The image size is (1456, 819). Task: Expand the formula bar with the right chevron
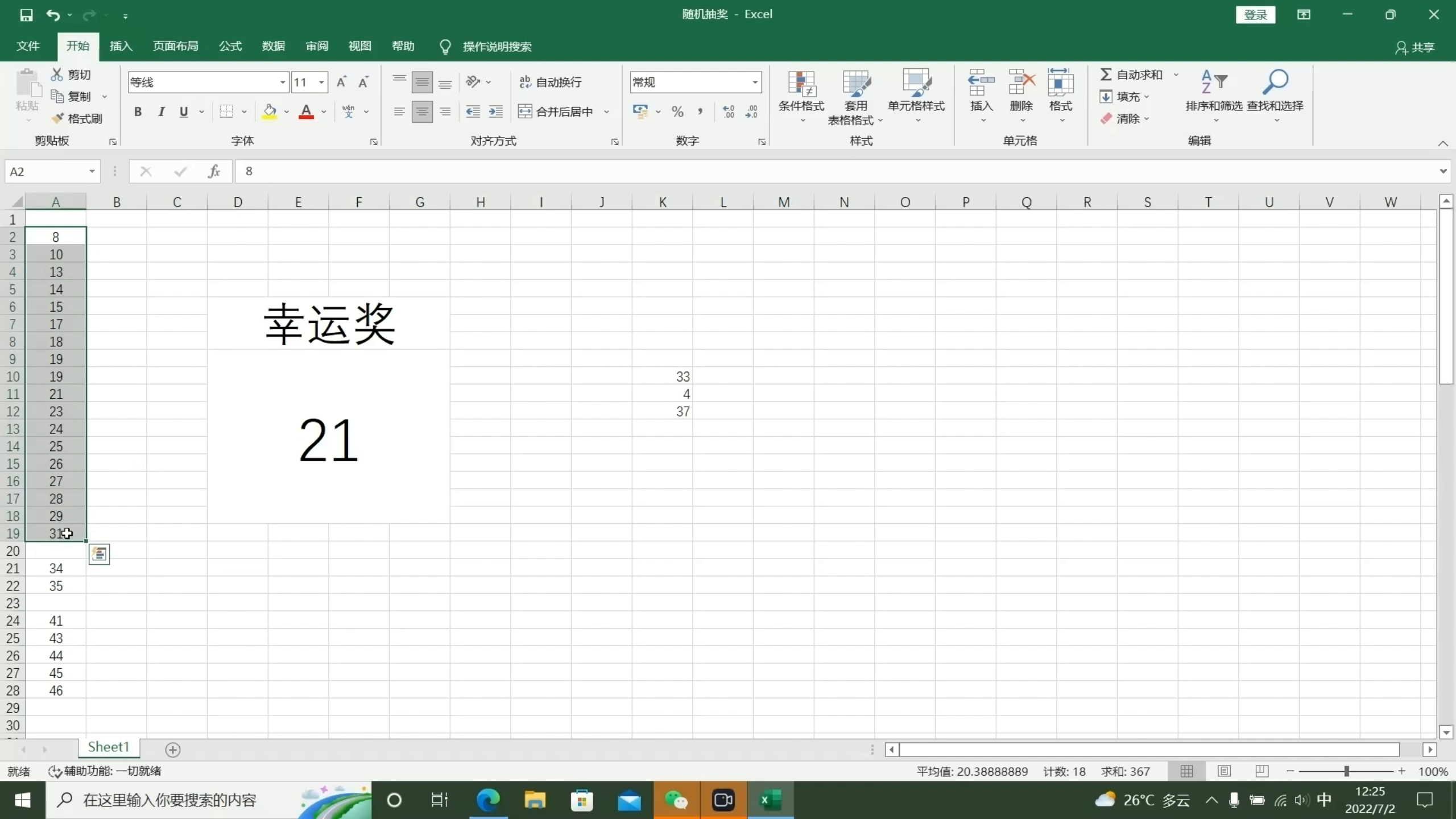click(1443, 171)
